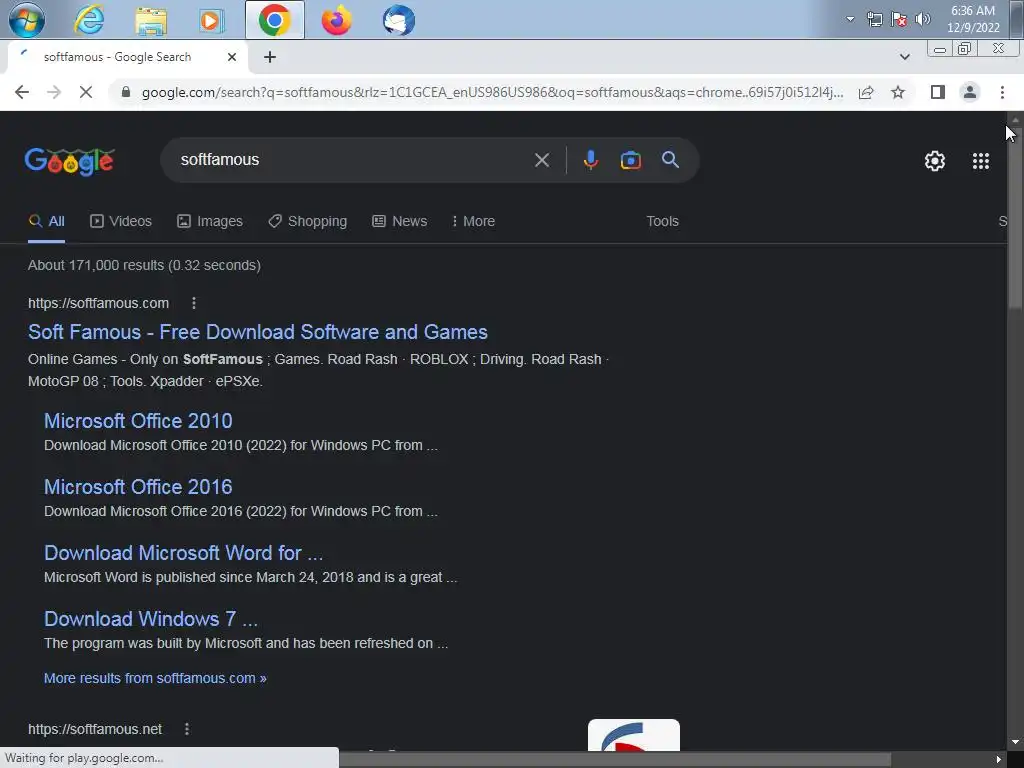Open Chrome's three-dot menu
The height and width of the screenshot is (768, 1024).
point(1002,92)
